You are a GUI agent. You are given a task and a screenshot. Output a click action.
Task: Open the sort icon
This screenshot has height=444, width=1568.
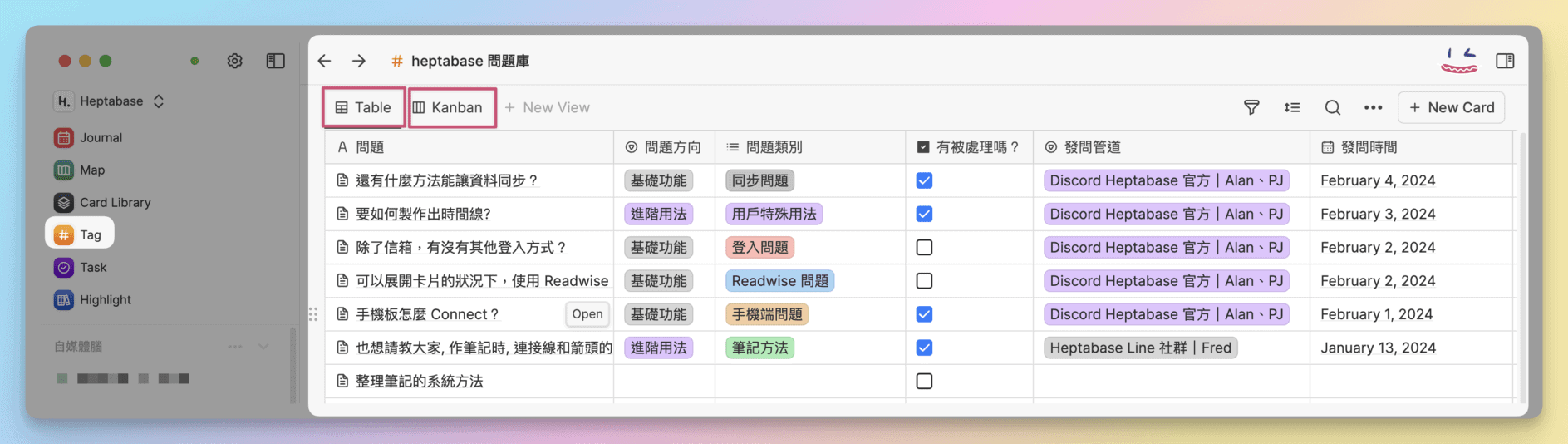click(1292, 107)
